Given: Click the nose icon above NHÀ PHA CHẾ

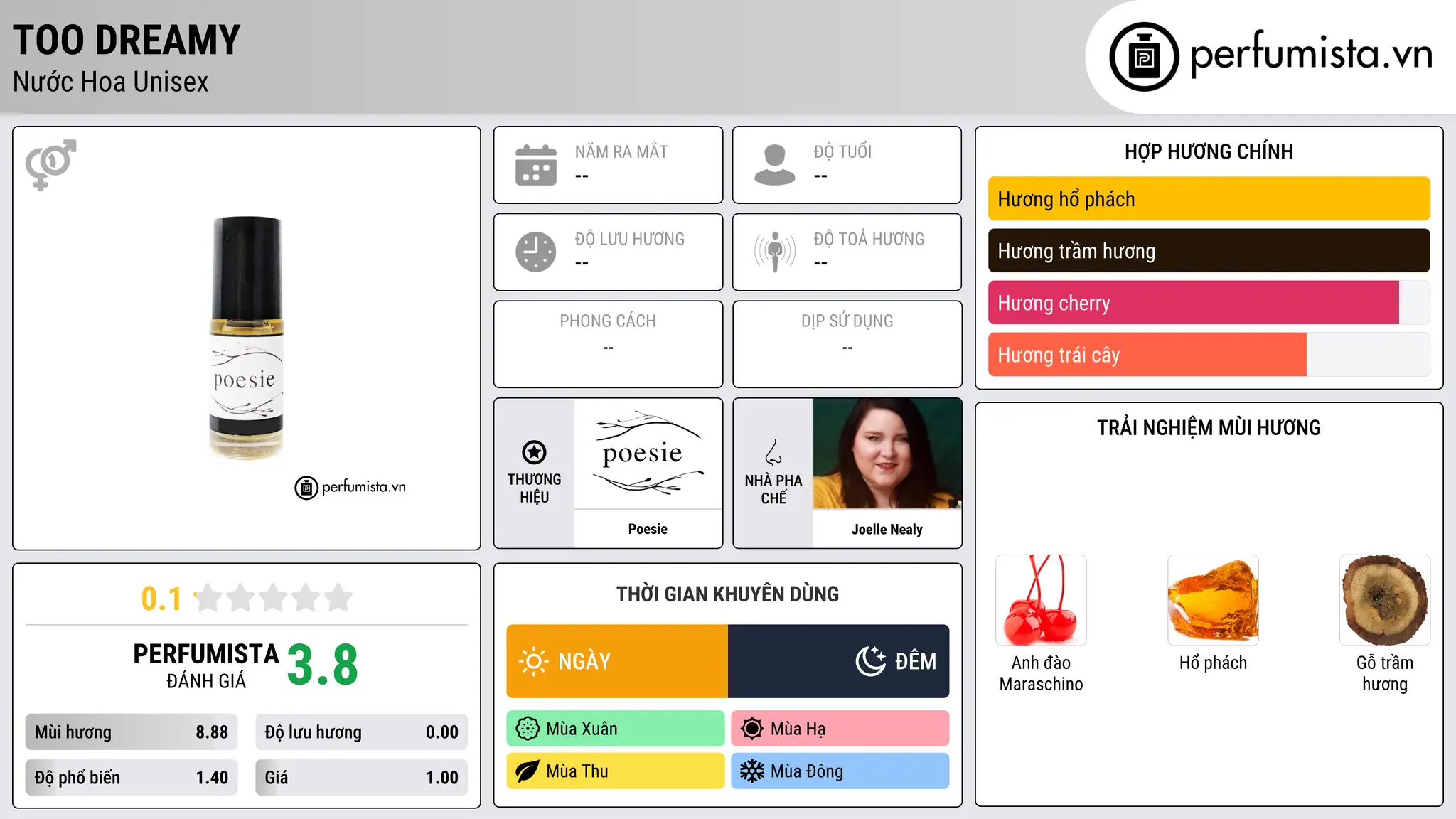Looking at the screenshot, I should tap(773, 452).
